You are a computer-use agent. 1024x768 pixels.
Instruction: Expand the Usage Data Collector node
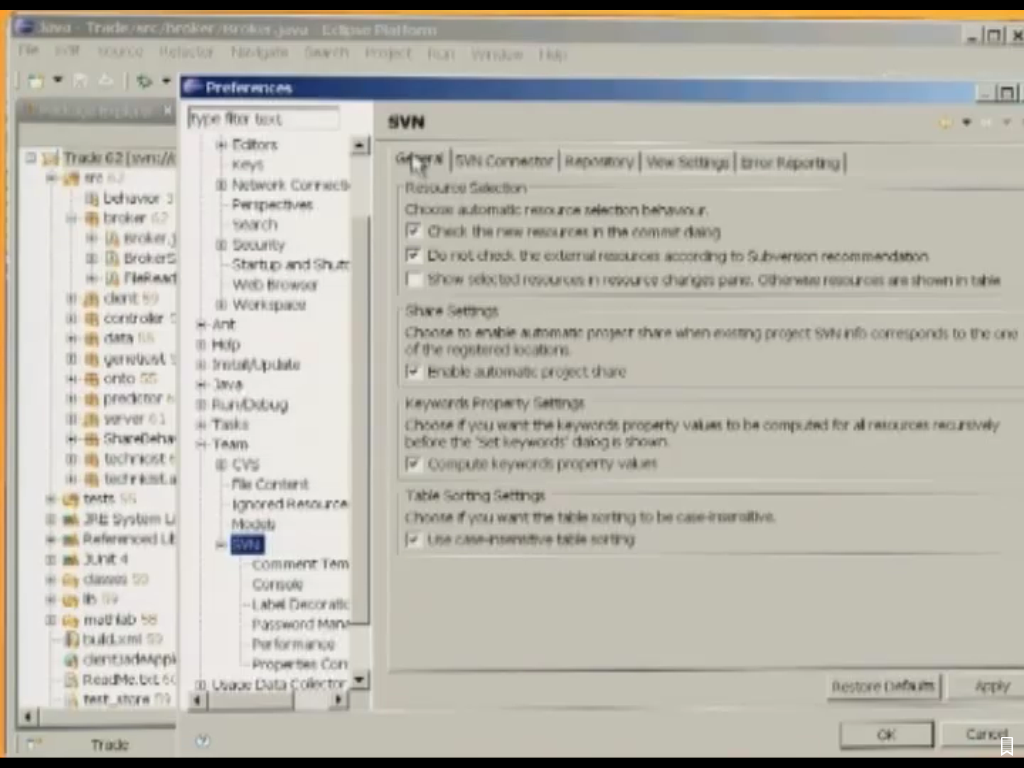coord(201,684)
